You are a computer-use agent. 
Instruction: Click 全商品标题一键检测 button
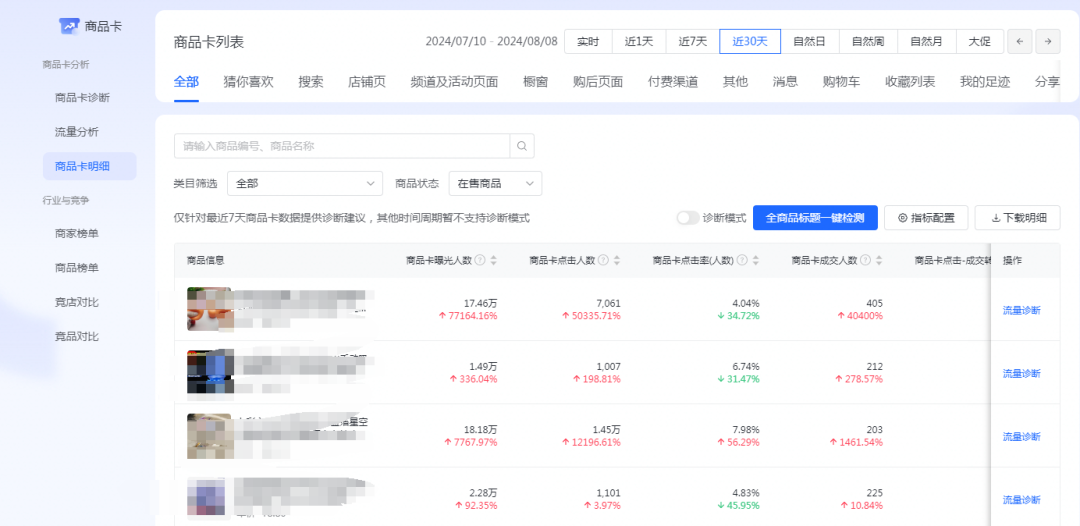click(x=815, y=218)
